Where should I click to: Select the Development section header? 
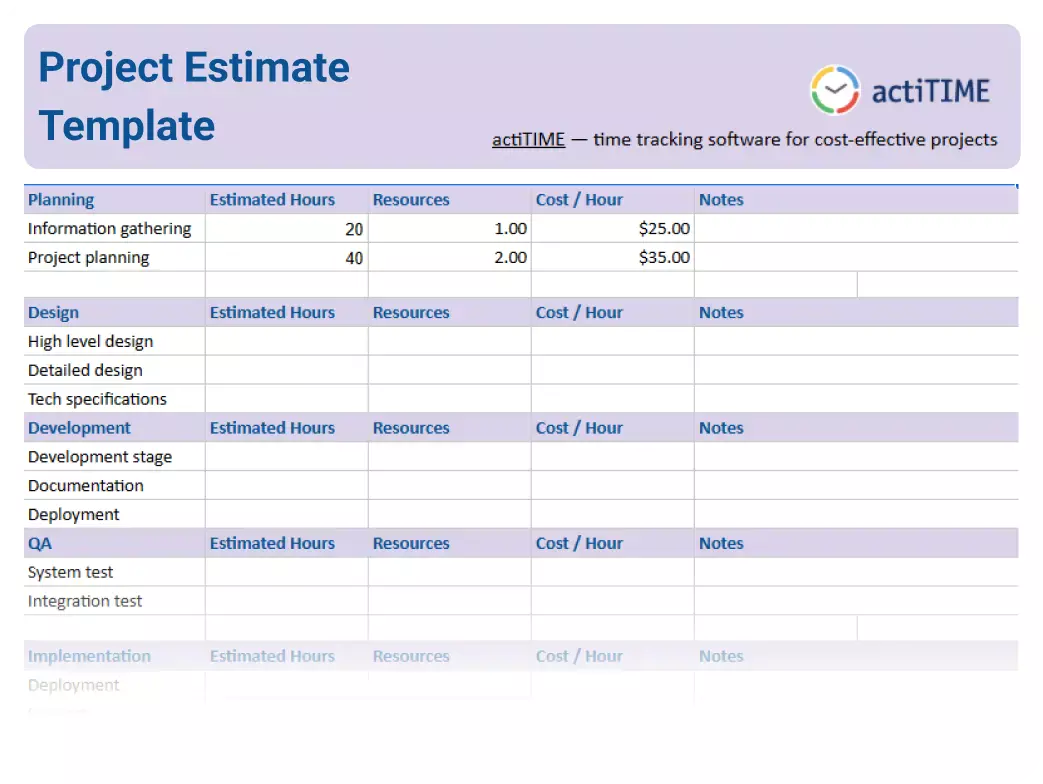(x=79, y=428)
